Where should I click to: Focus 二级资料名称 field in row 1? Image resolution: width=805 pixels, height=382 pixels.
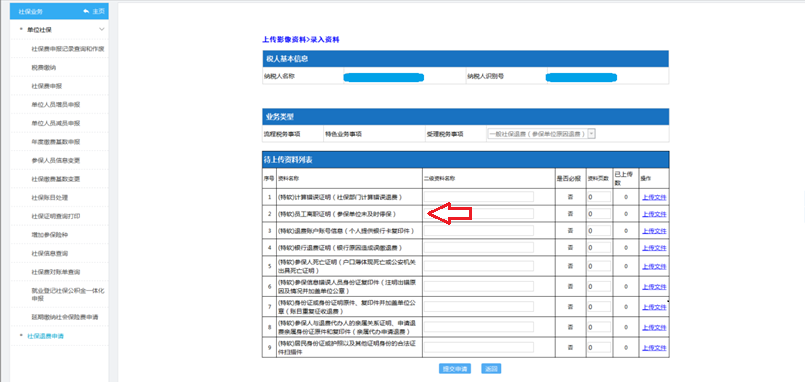pos(478,197)
